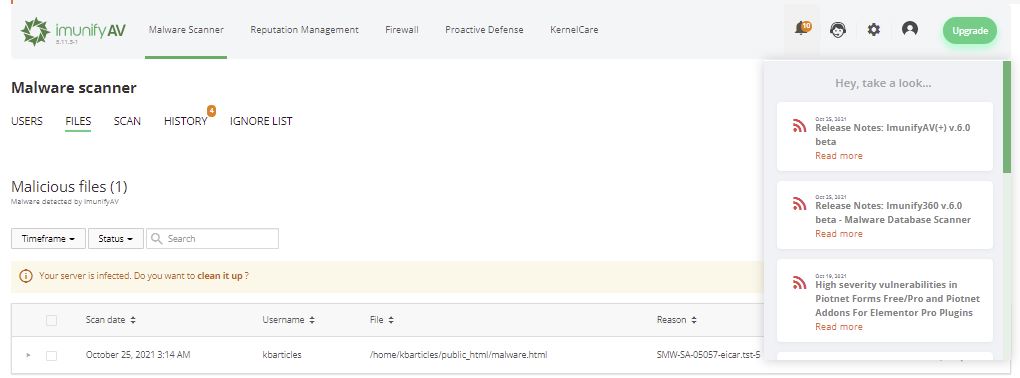1020x378 pixels.
Task: Open the HISTORY sub-tab
Action: [185, 121]
